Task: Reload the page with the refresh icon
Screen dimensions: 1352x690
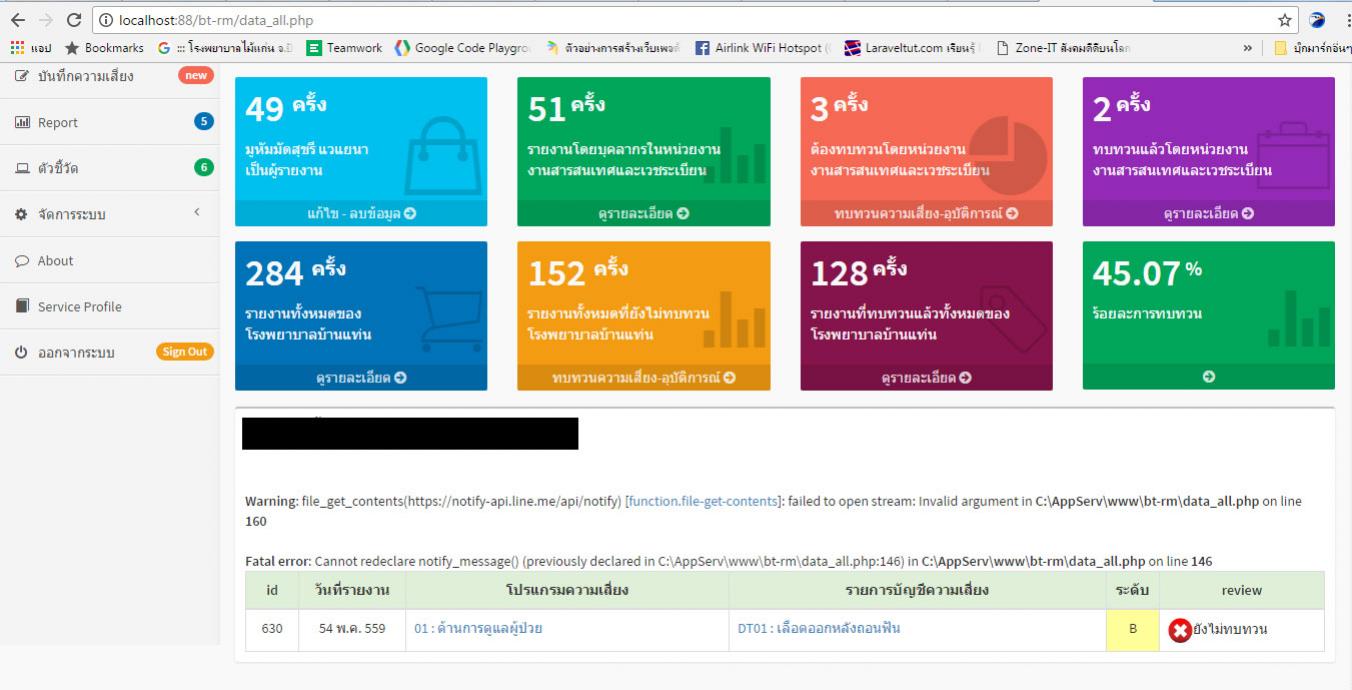Action: pos(74,20)
